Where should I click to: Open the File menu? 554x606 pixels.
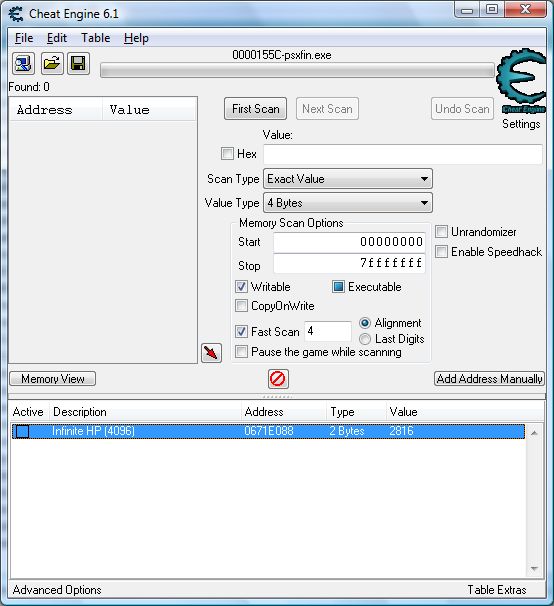pos(24,38)
